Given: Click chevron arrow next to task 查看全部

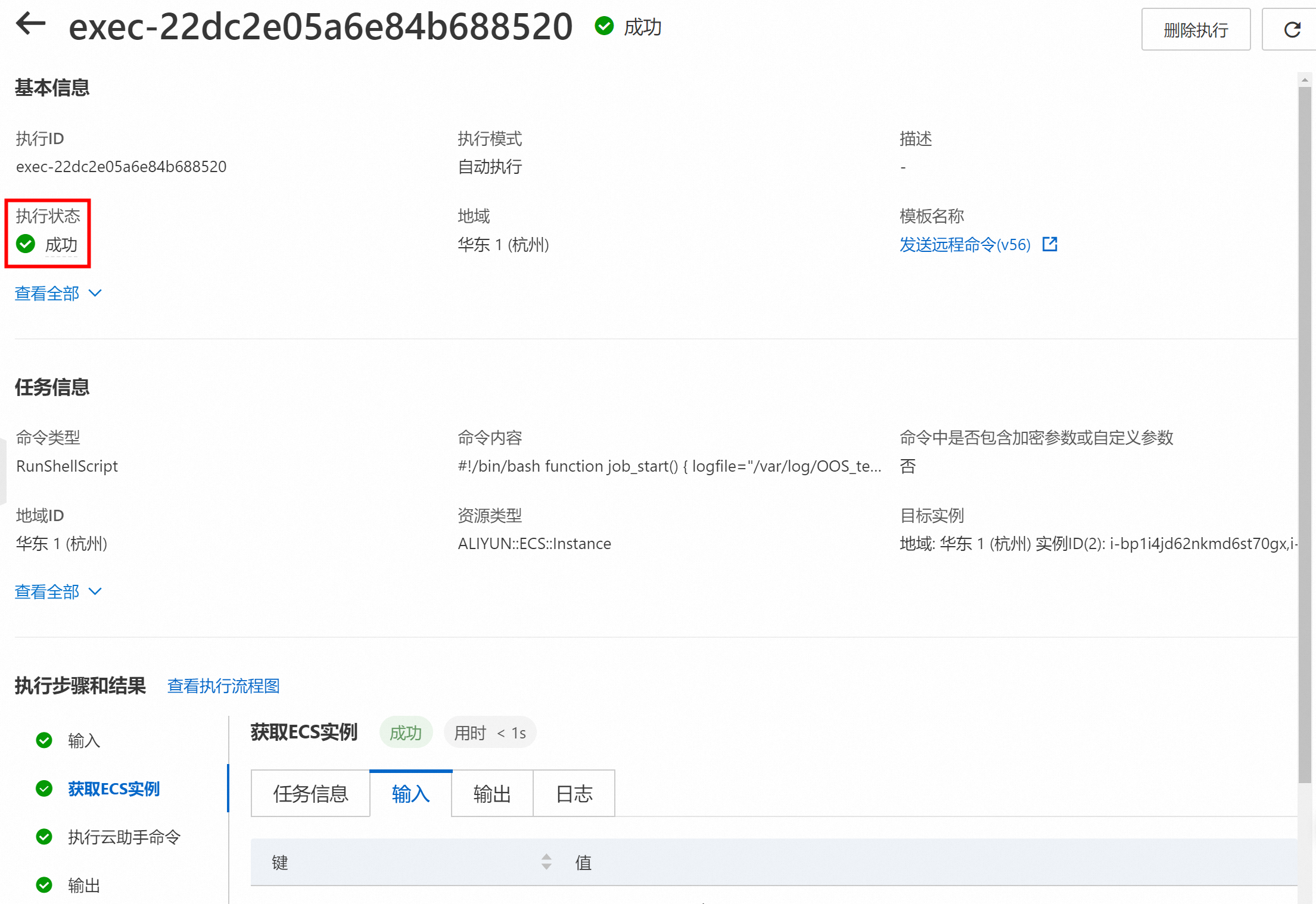Looking at the screenshot, I should coord(95,591).
